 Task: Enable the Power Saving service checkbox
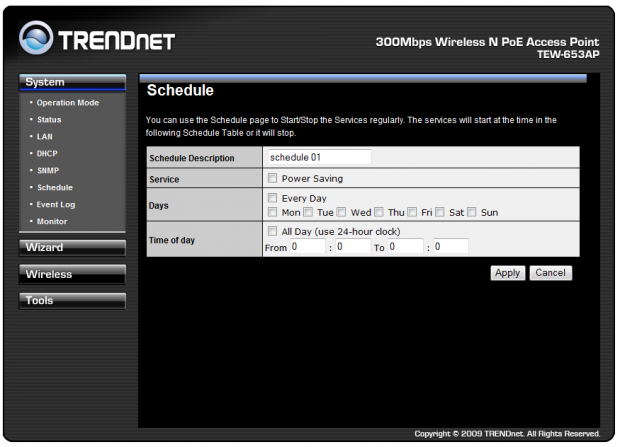point(272,178)
